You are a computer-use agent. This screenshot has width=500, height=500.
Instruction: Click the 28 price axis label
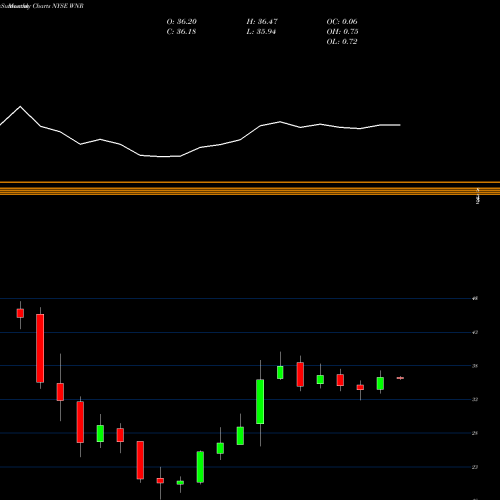475,433
